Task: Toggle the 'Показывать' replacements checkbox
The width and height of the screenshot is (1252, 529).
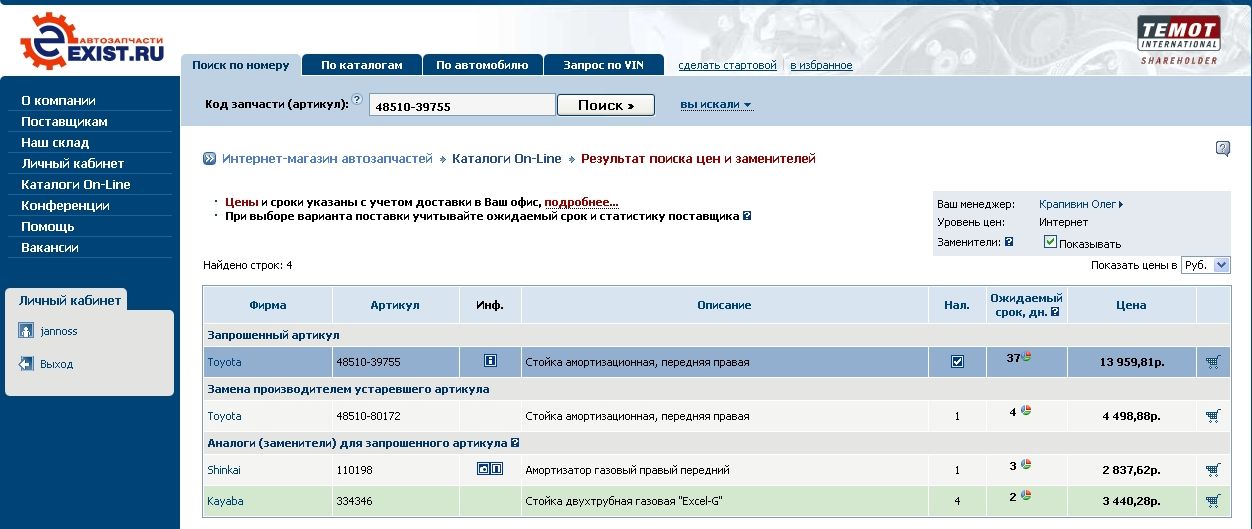Action: tap(1050, 242)
